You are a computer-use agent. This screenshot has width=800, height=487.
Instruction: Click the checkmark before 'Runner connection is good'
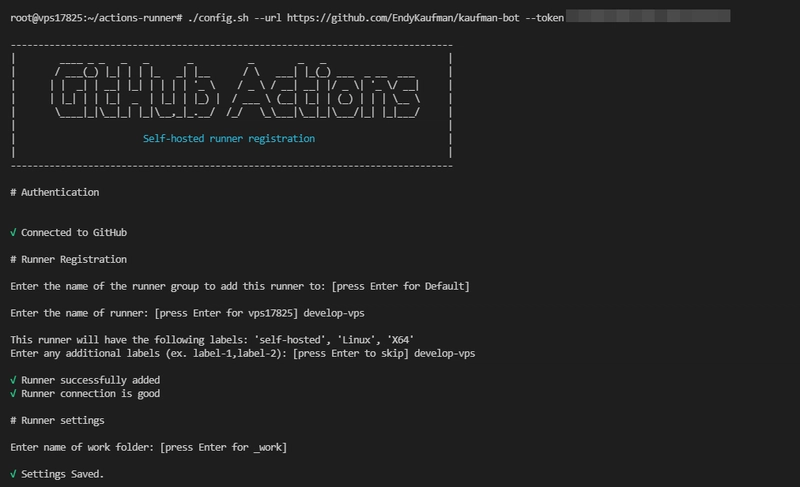[x=13, y=394]
